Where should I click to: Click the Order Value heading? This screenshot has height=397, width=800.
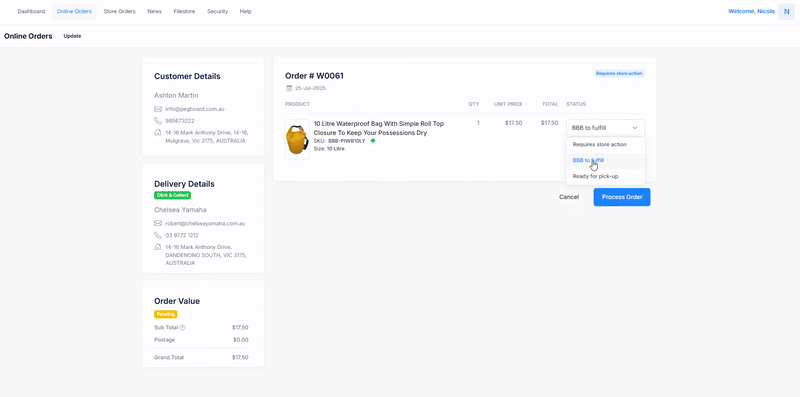(x=177, y=301)
